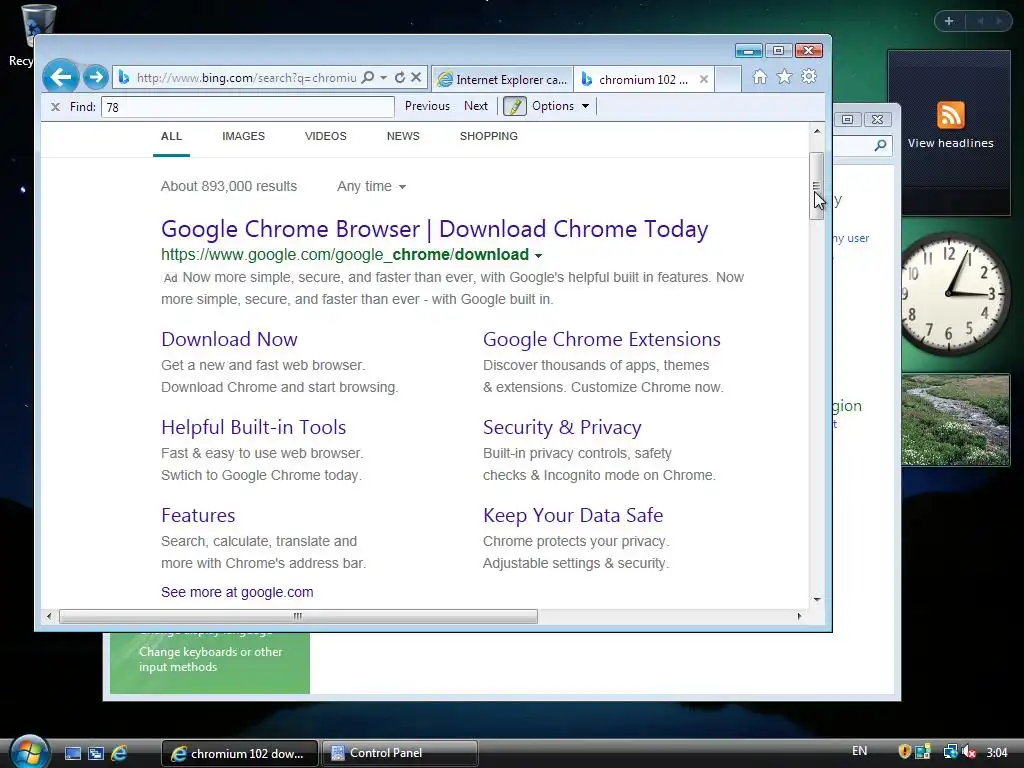The height and width of the screenshot is (768, 1024).
Task: Click the horizontal scrollbar left arrow
Action: click(49, 616)
